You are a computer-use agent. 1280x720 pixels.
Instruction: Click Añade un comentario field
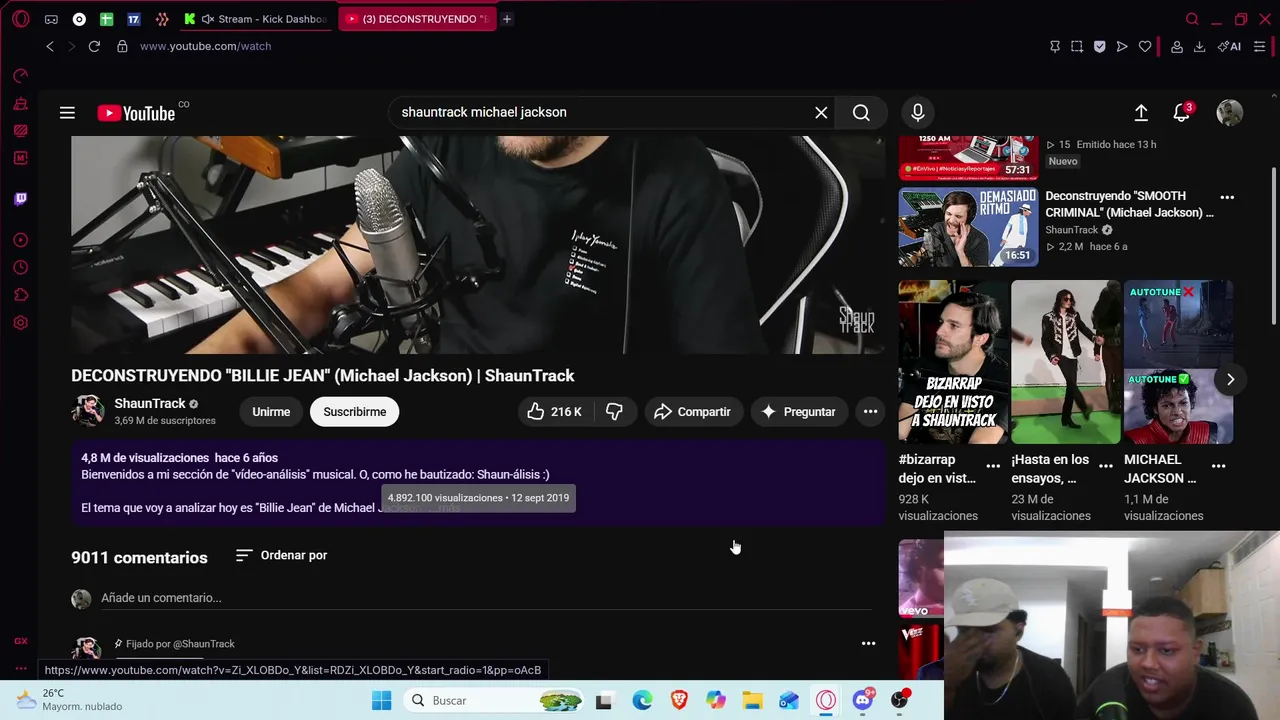(x=486, y=598)
